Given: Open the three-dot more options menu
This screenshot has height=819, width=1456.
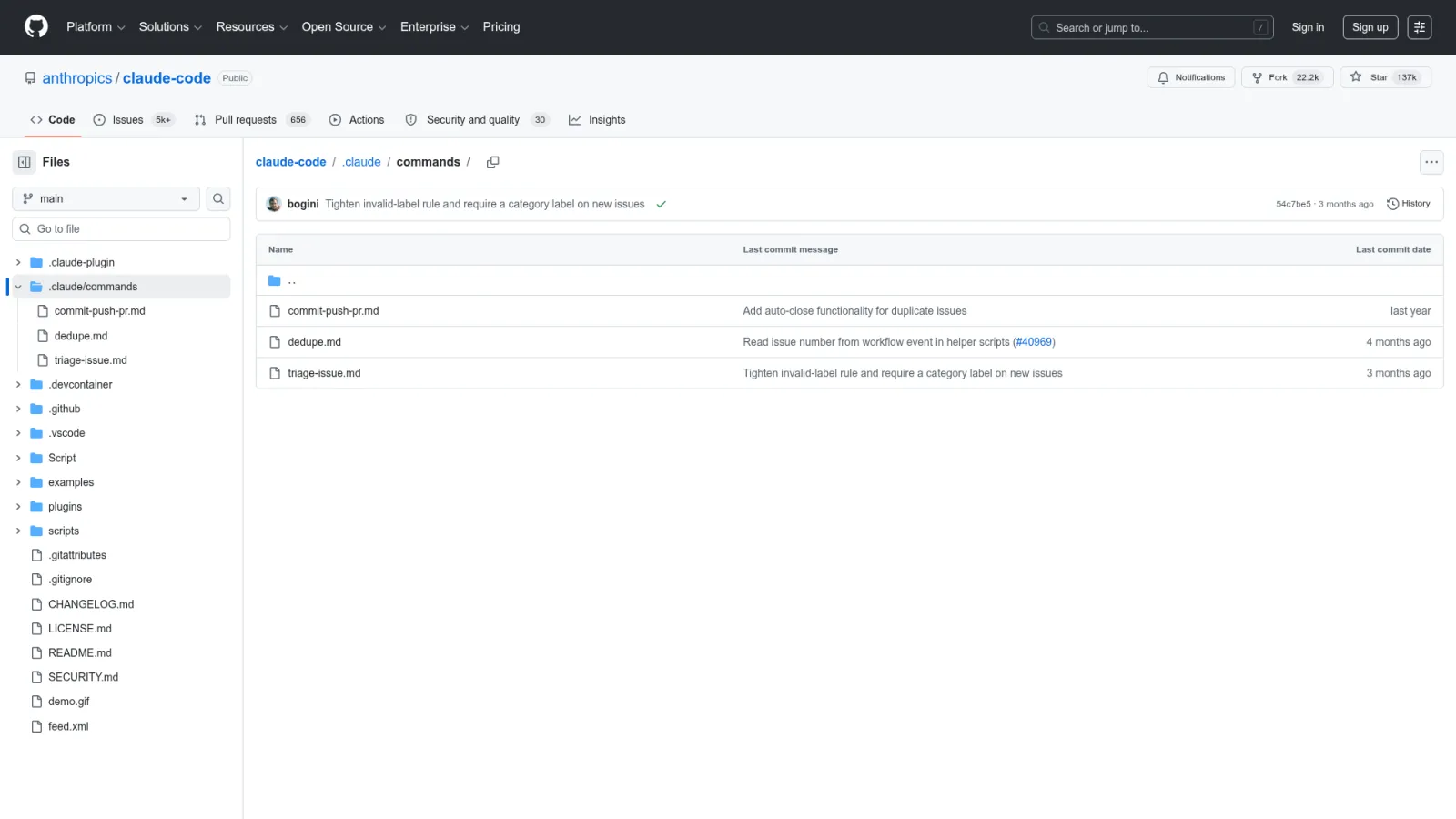Looking at the screenshot, I should 1431,162.
